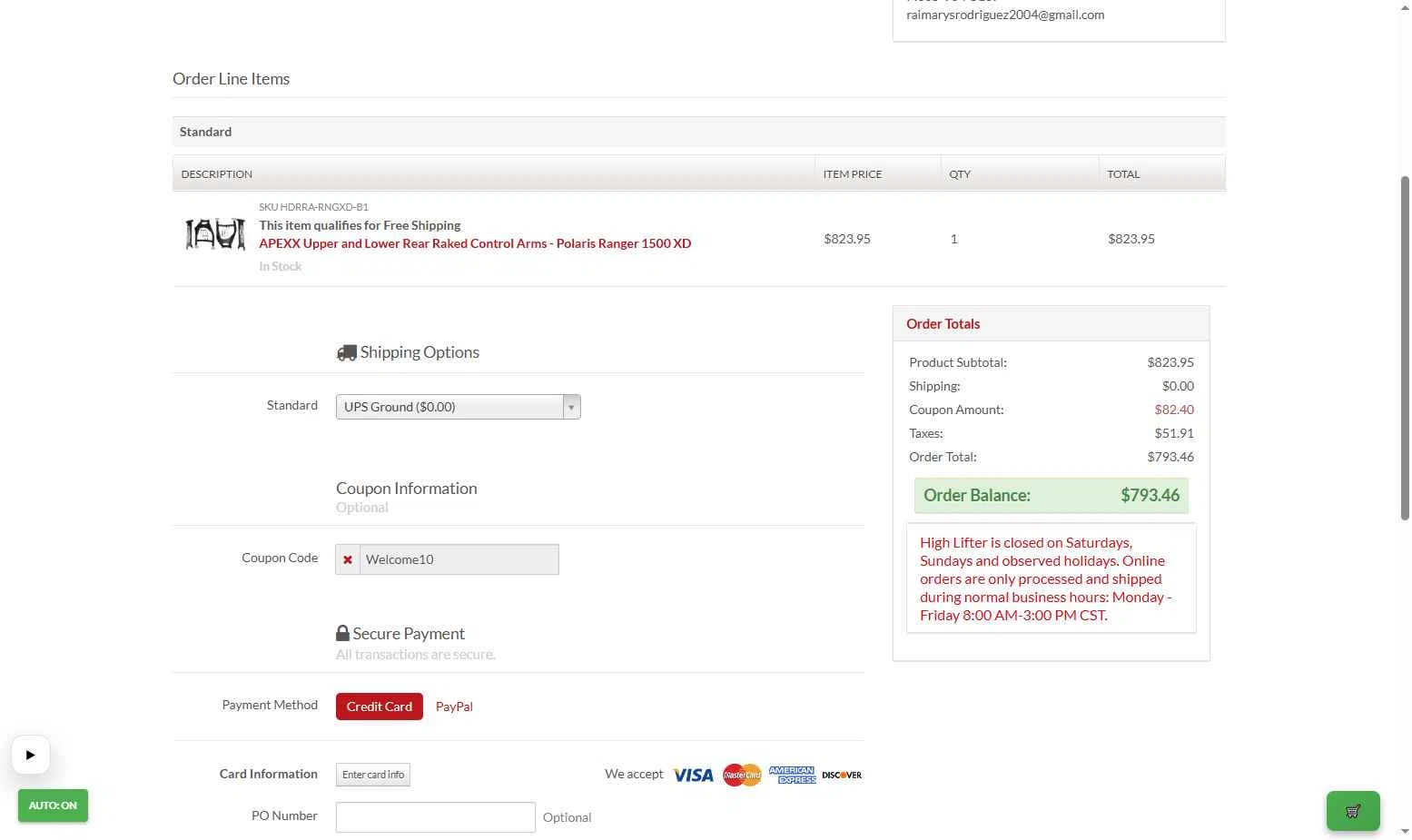Image resolution: width=1412 pixels, height=840 pixels.
Task: Click the green shopping cart button
Action: pos(1353,811)
